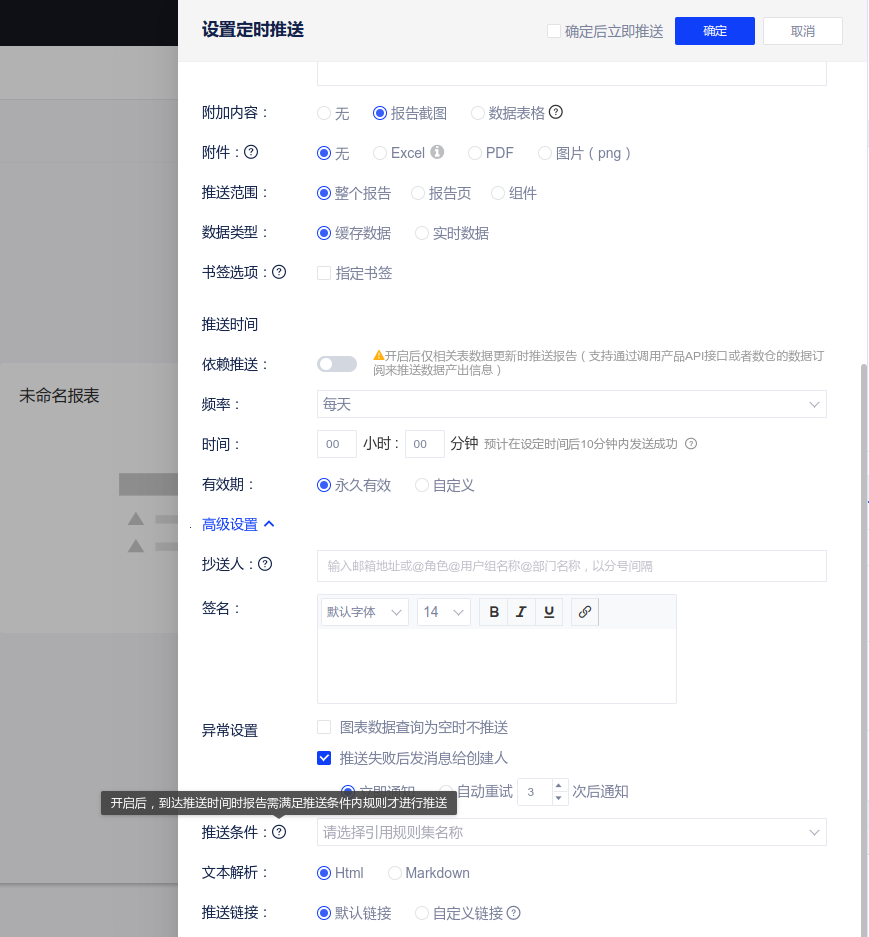Click the info icon next to Excel
This screenshot has width=869, height=937.
(436, 153)
